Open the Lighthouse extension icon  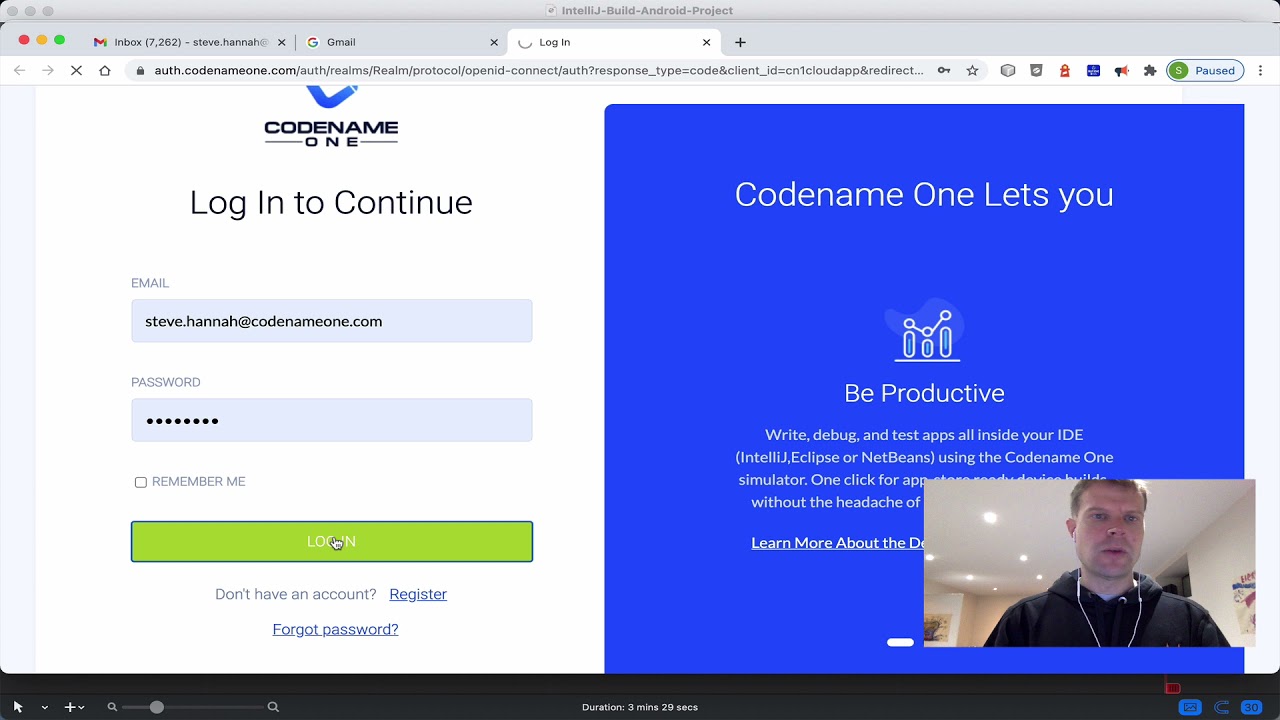click(x=1065, y=71)
